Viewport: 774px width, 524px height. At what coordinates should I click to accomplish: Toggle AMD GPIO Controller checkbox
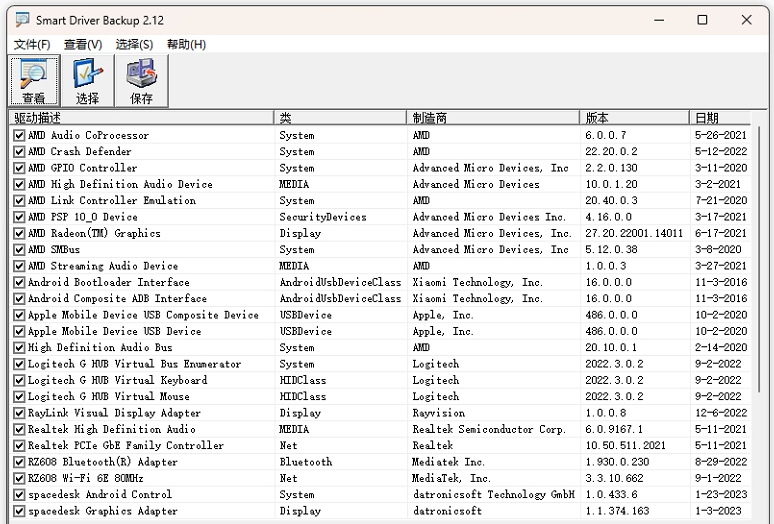click(x=19, y=168)
